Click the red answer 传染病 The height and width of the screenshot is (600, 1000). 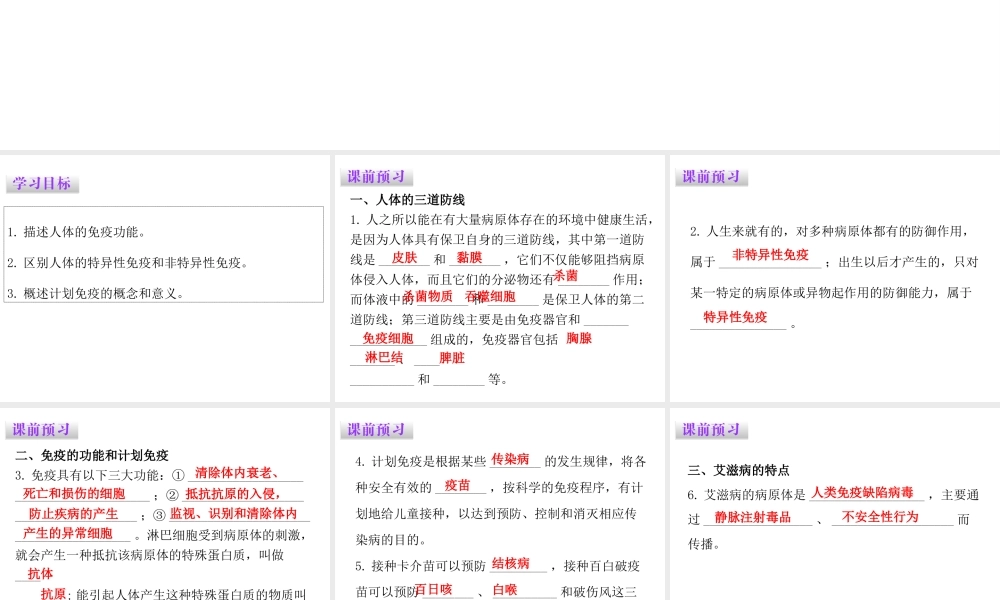[510, 459]
